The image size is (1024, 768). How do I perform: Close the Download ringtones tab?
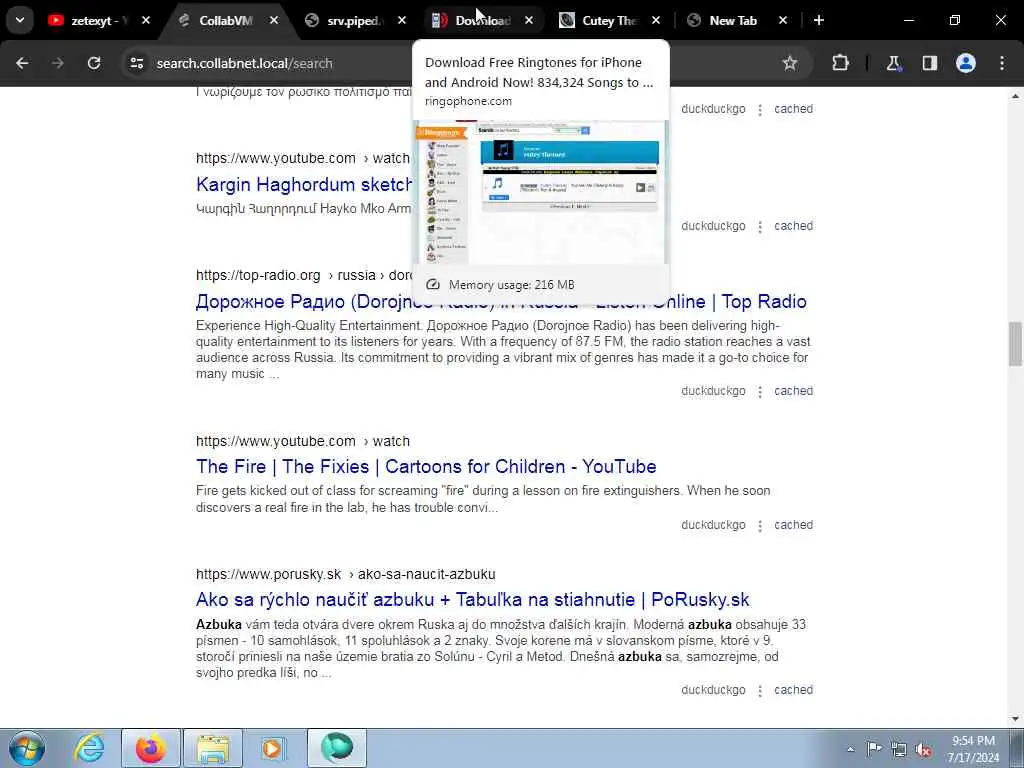coord(529,21)
